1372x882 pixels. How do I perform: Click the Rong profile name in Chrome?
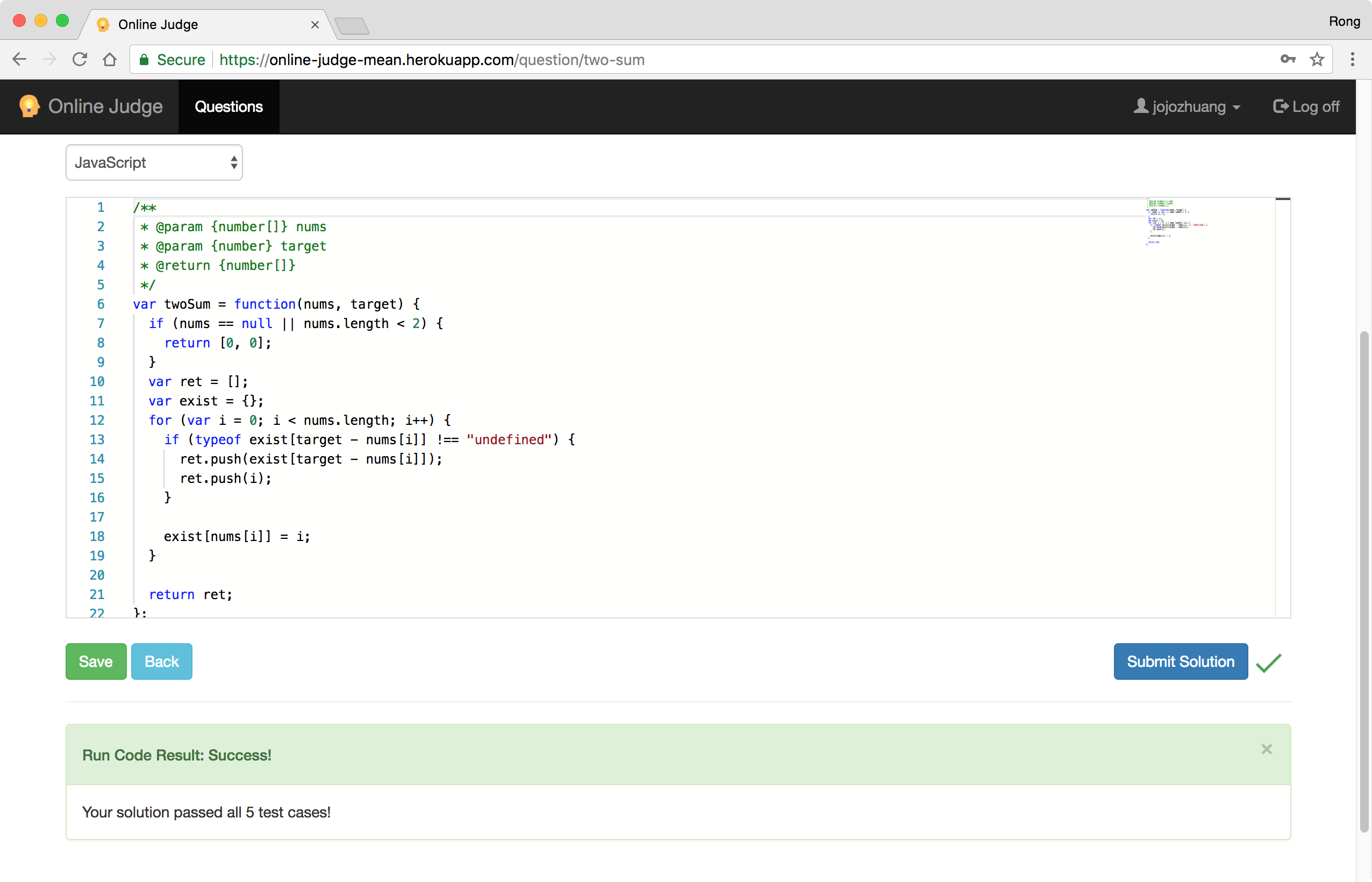[1345, 21]
